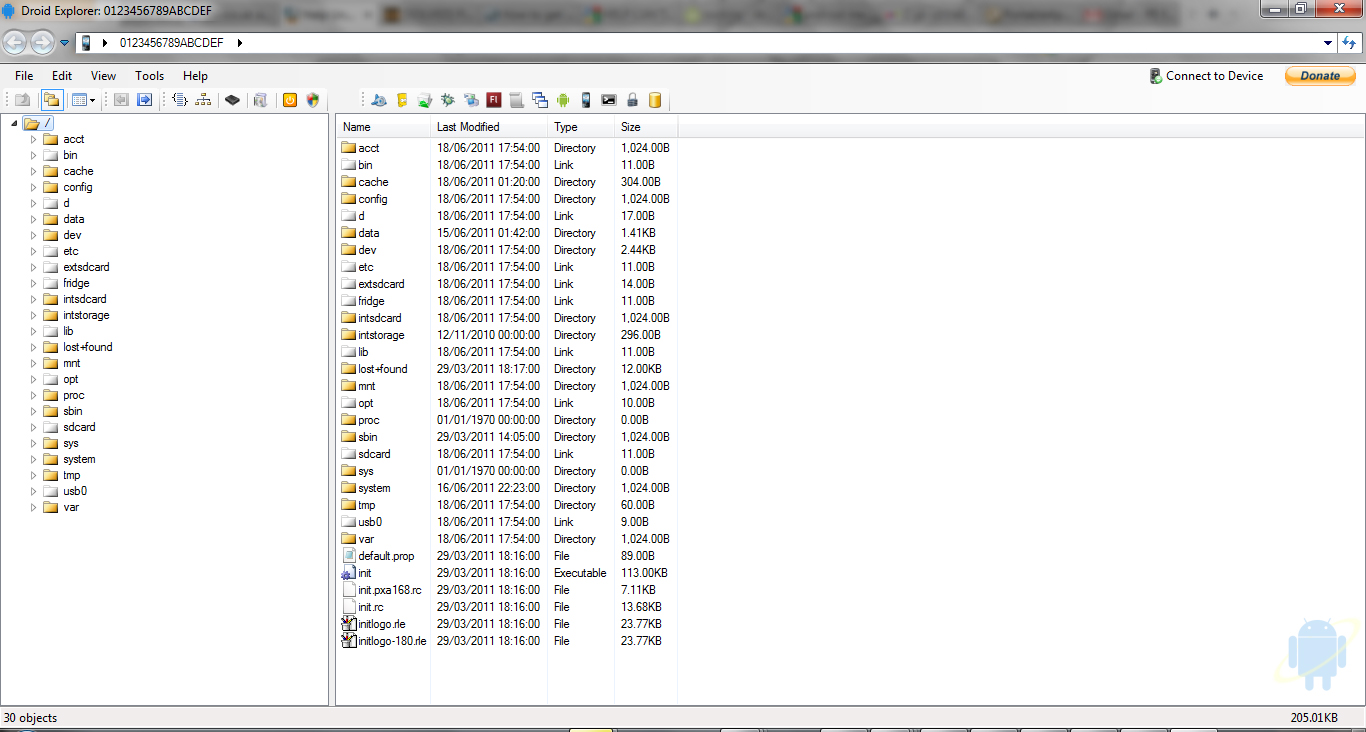Click the red Flash 'Fl' icon
1366x732 pixels.
[494, 100]
